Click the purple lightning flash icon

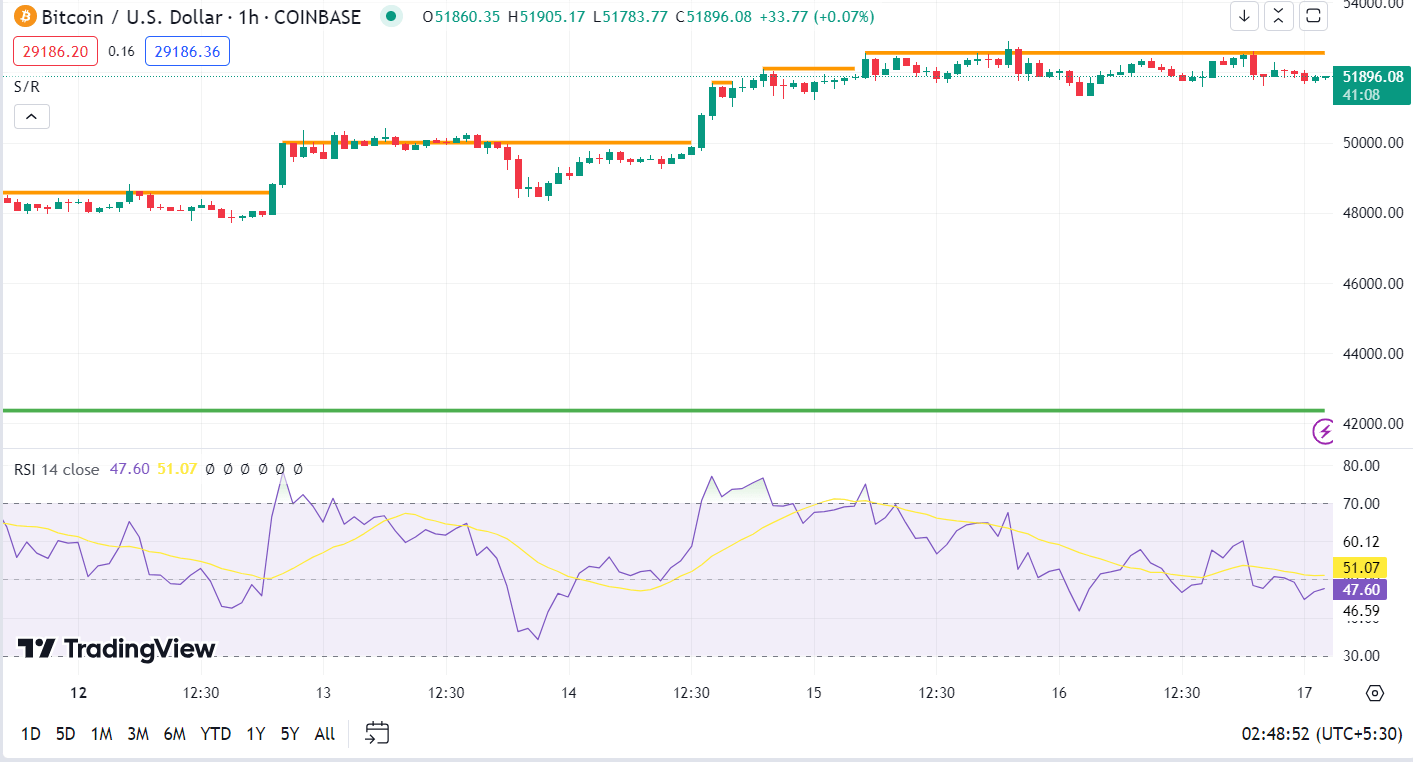point(1325,431)
